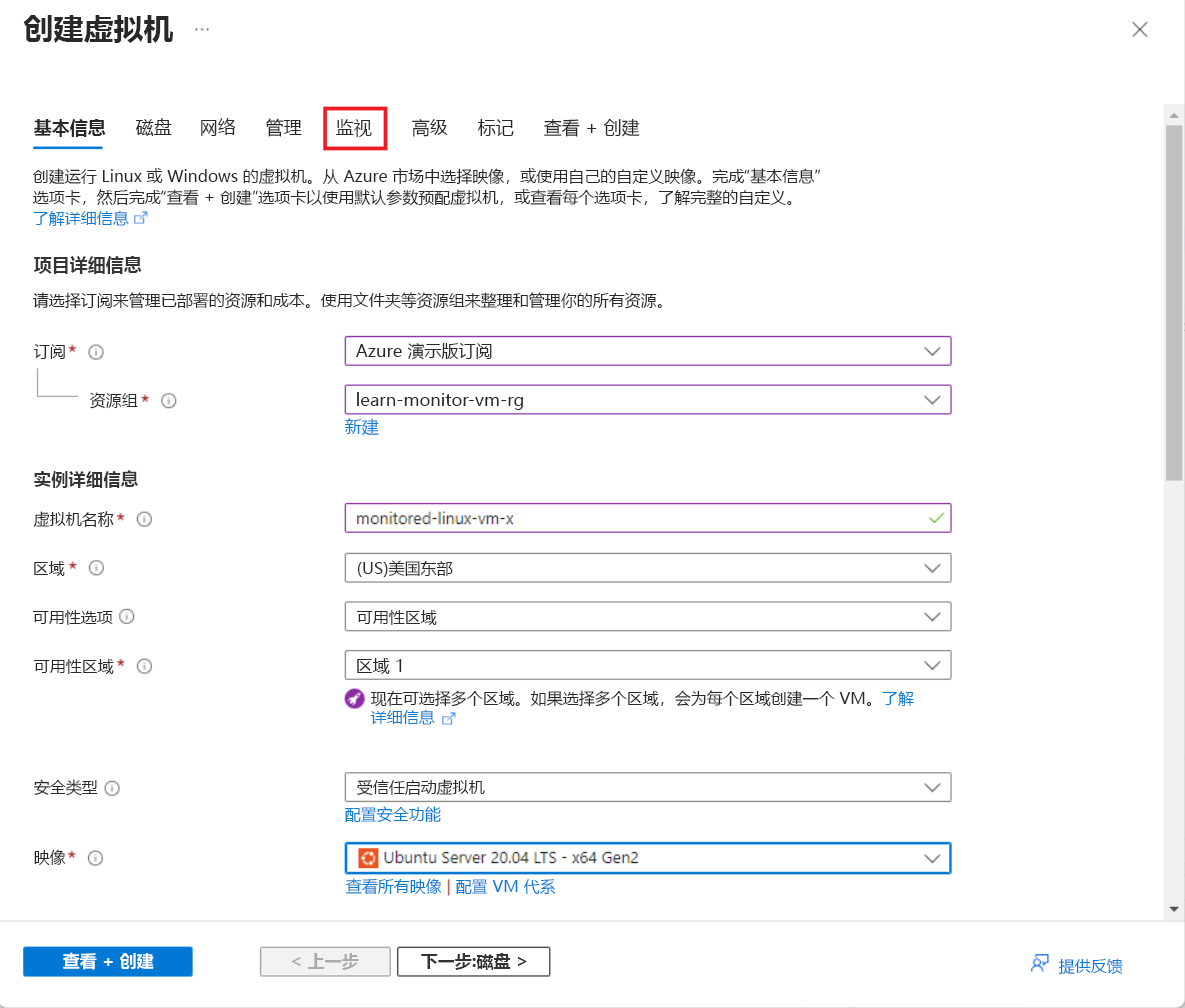Open the 查看 + 创建 tab
Image resolution: width=1185 pixels, height=1008 pixels.
click(x=591, y=128)
